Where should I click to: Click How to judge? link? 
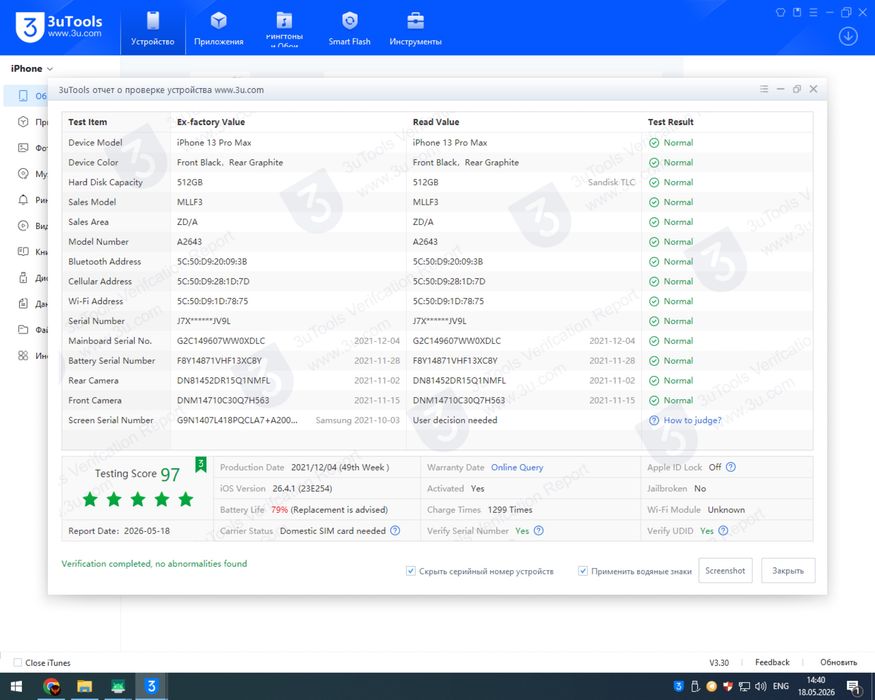(x=692, y=420)
